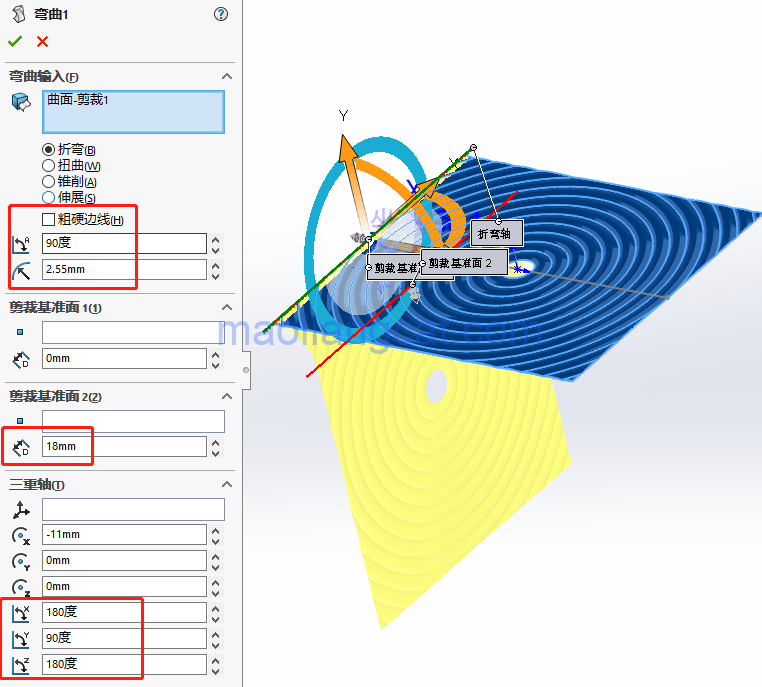Click the bend angle icon beside 90度
Viewport: 762px width, 687px height.
(21, 244)
